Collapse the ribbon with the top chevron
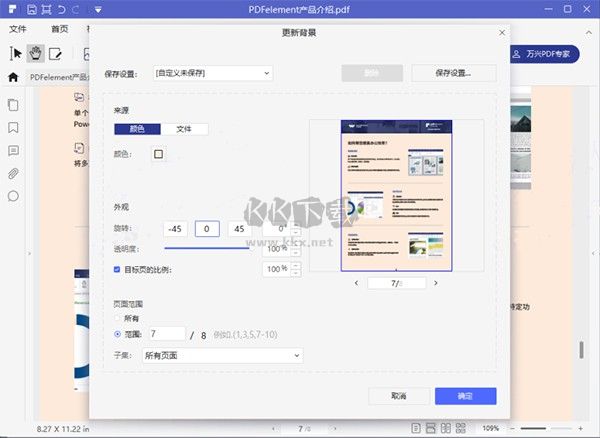Image resolution: width=600 pixels, height=438 pixels. point(589,33)
